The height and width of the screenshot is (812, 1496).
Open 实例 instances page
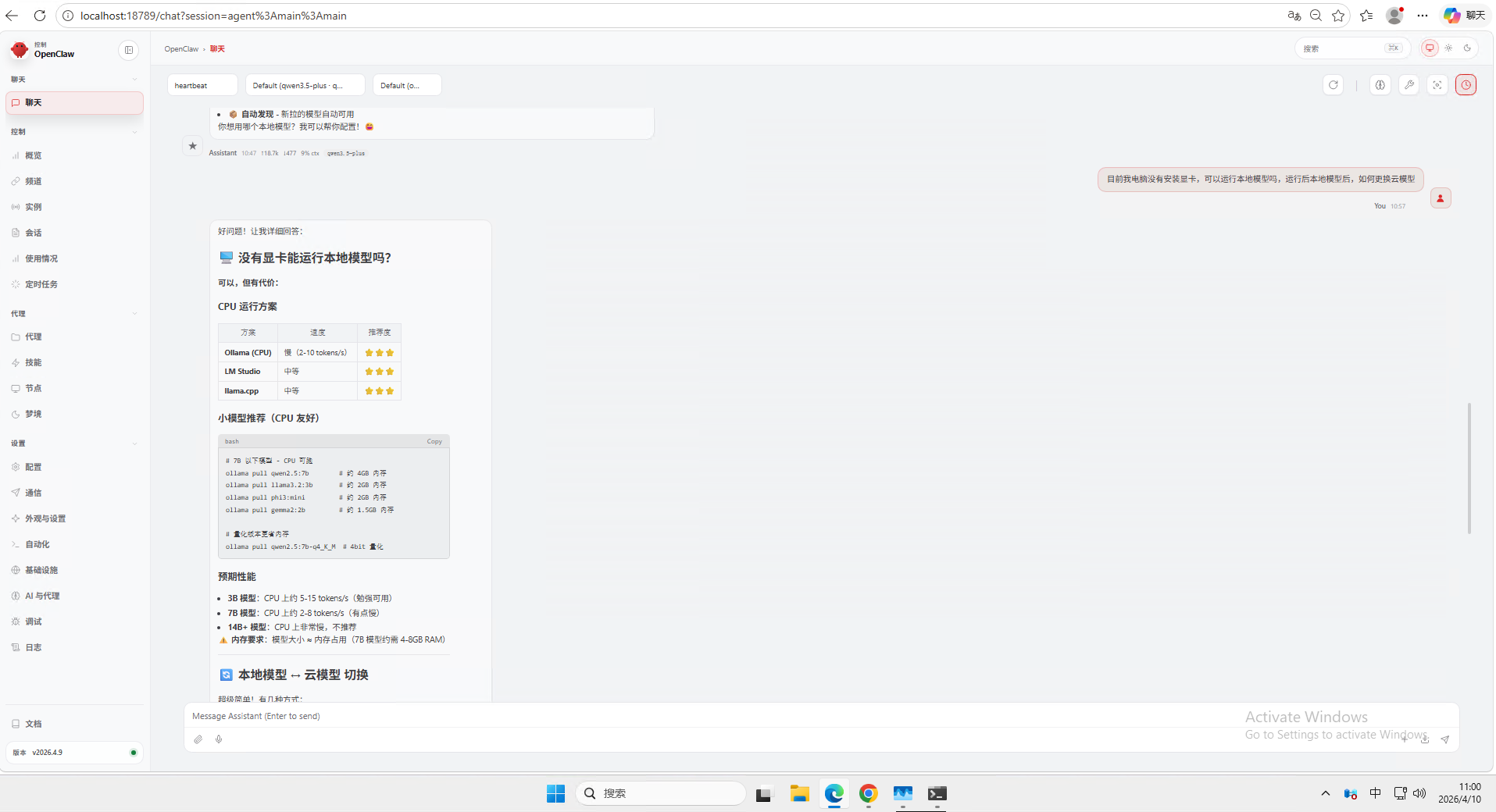74,207
